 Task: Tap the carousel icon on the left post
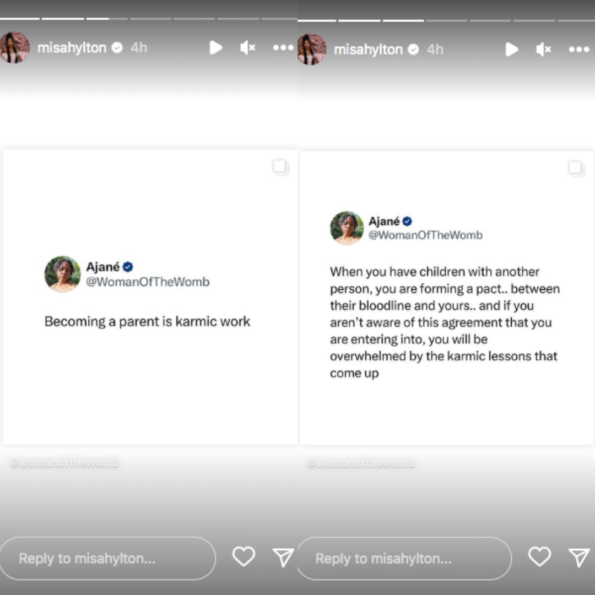(x=280, y=167)
